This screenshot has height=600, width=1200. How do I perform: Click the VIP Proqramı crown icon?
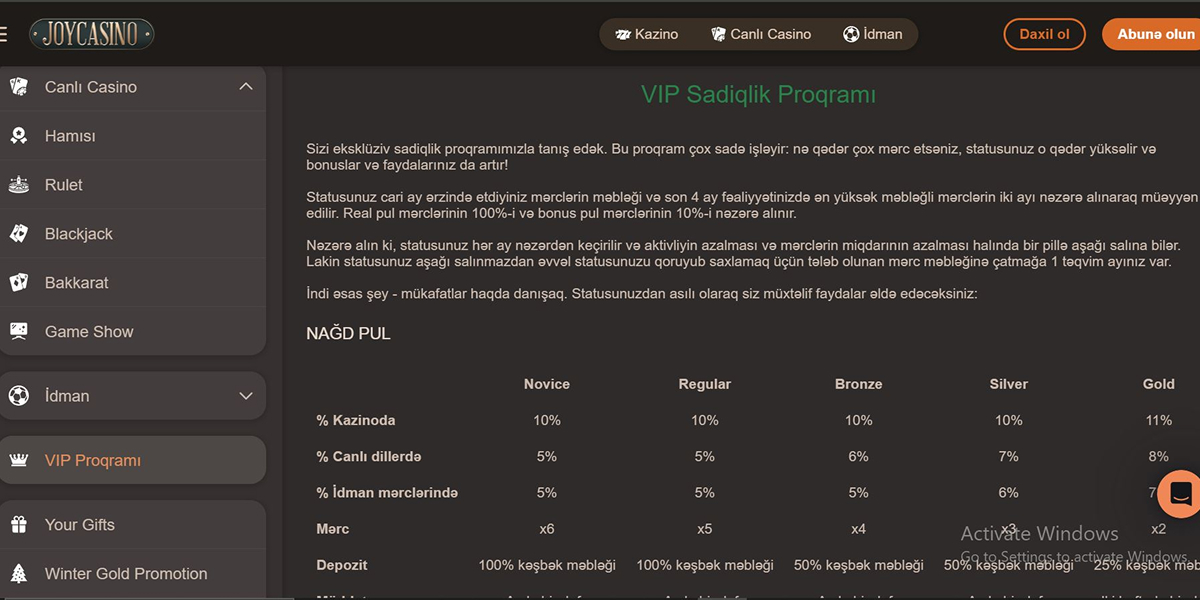click(19, 461)
